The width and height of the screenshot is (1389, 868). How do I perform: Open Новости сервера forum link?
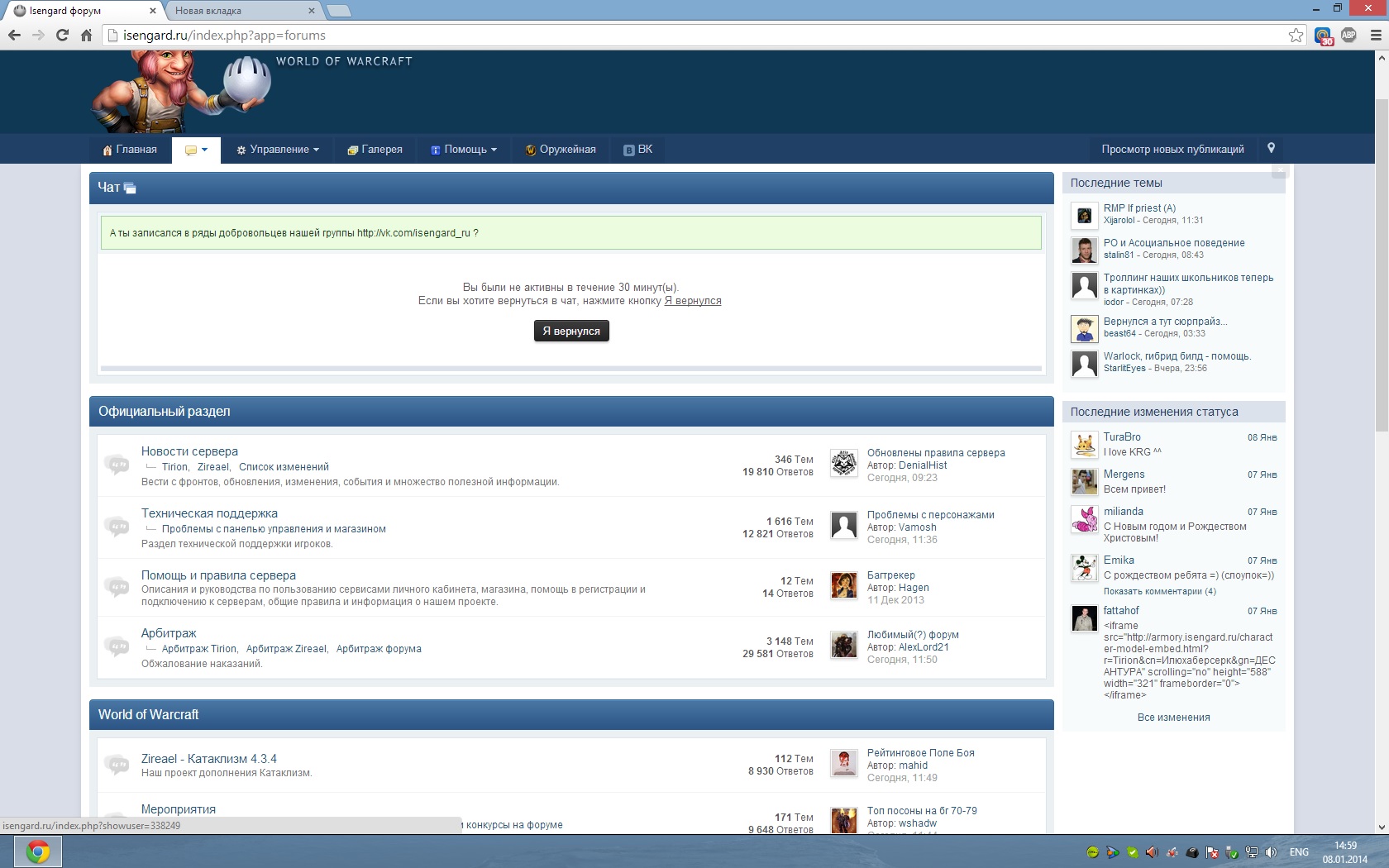pyautogui.click(x=189, y=451)
